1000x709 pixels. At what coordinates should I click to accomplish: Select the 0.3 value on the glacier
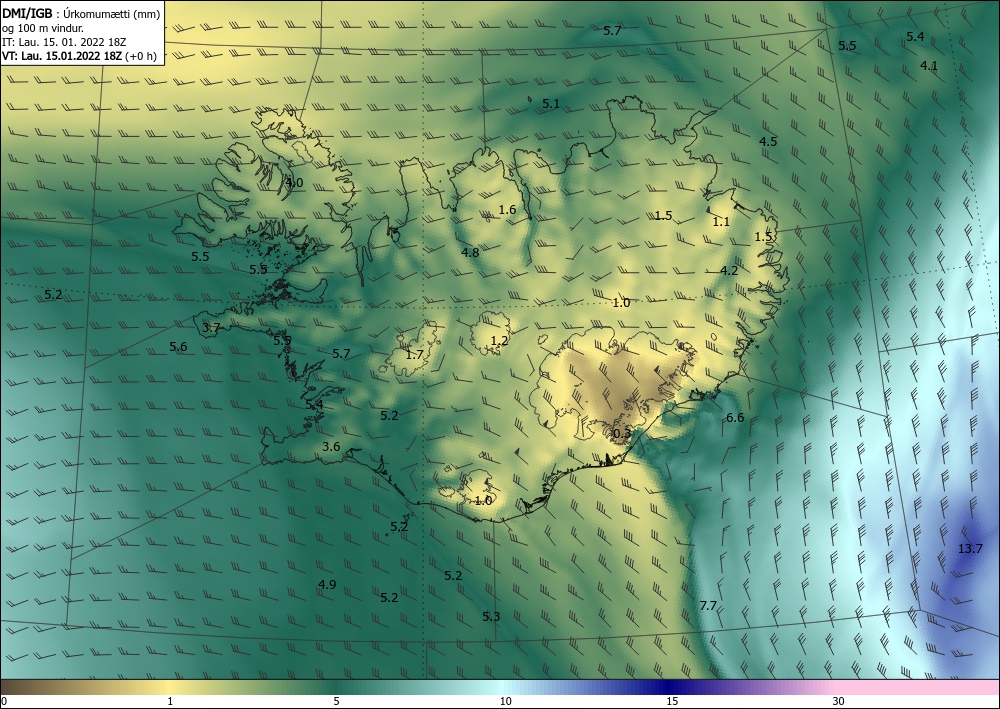coord(622,434)
